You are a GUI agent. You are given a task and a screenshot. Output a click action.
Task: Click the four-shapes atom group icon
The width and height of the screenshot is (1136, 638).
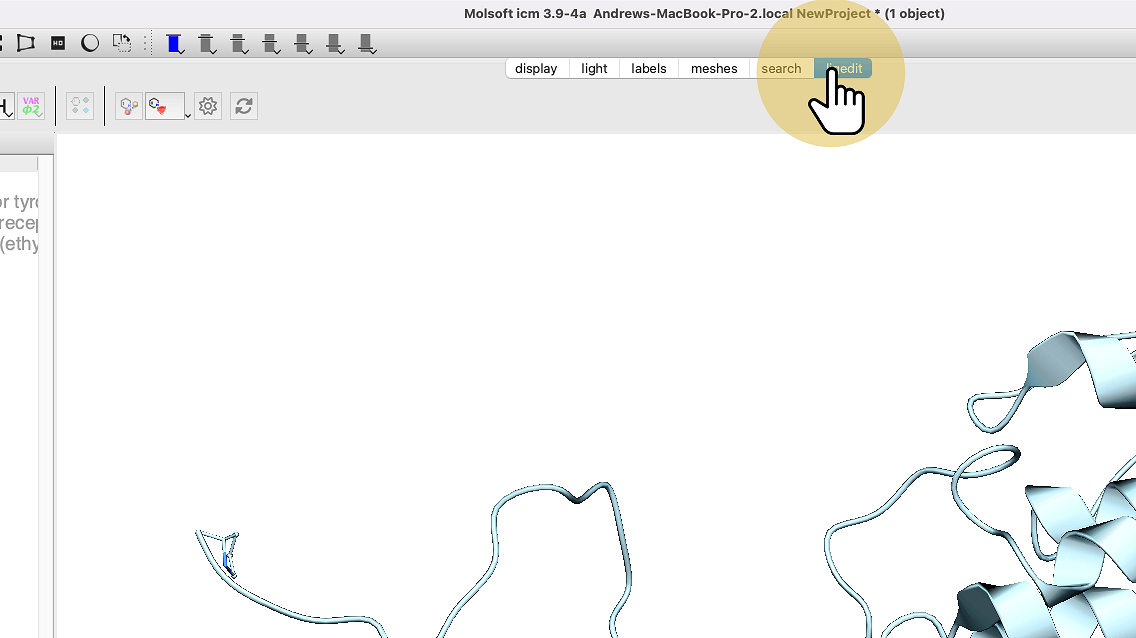click(80, 105)
